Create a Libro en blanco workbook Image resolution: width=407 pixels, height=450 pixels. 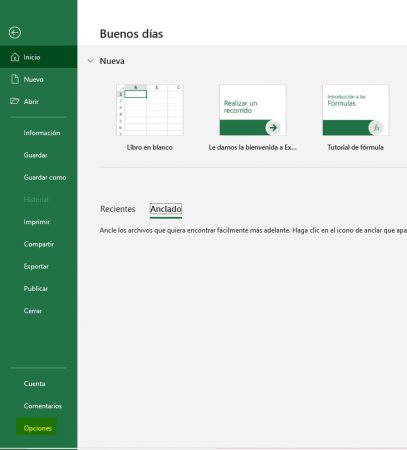click(x=150, y=110)
